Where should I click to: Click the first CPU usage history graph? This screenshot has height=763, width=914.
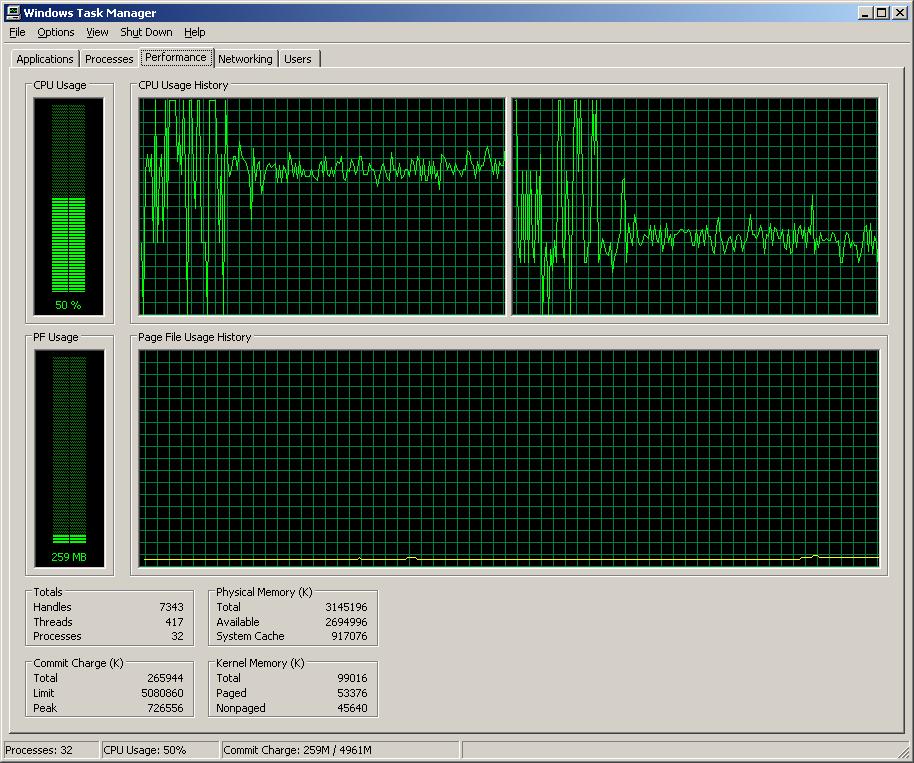tap(322, 206)
